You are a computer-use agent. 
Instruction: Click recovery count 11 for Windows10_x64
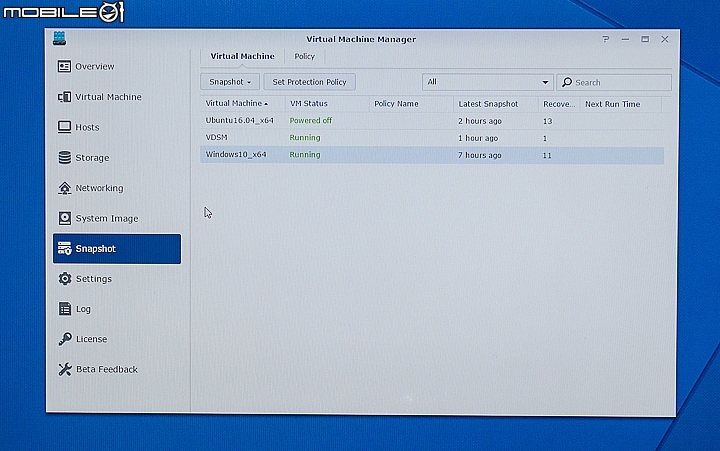click(x=547, y=155)
